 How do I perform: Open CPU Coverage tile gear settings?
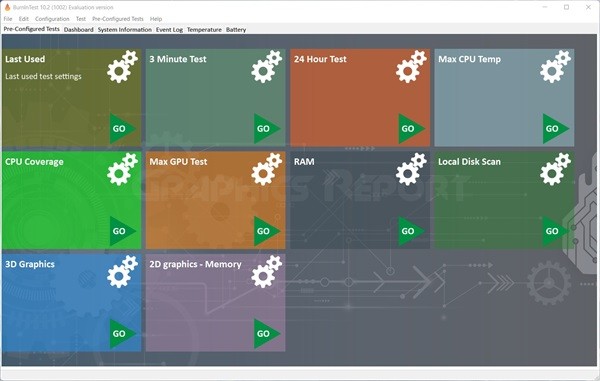click(122, 169)
